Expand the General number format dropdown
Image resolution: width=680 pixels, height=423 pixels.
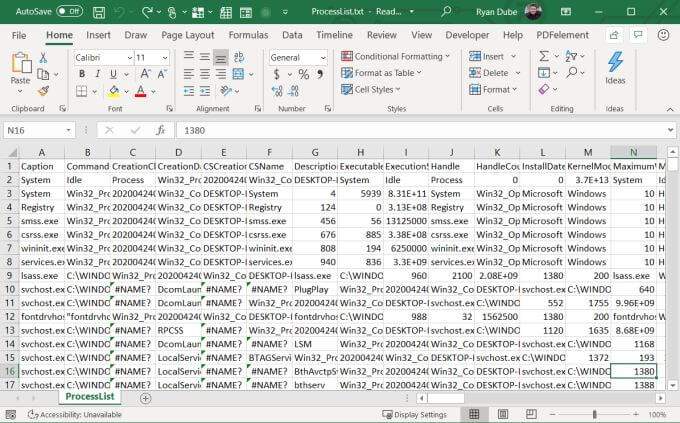pyautogui.click(x=297, y=57)
